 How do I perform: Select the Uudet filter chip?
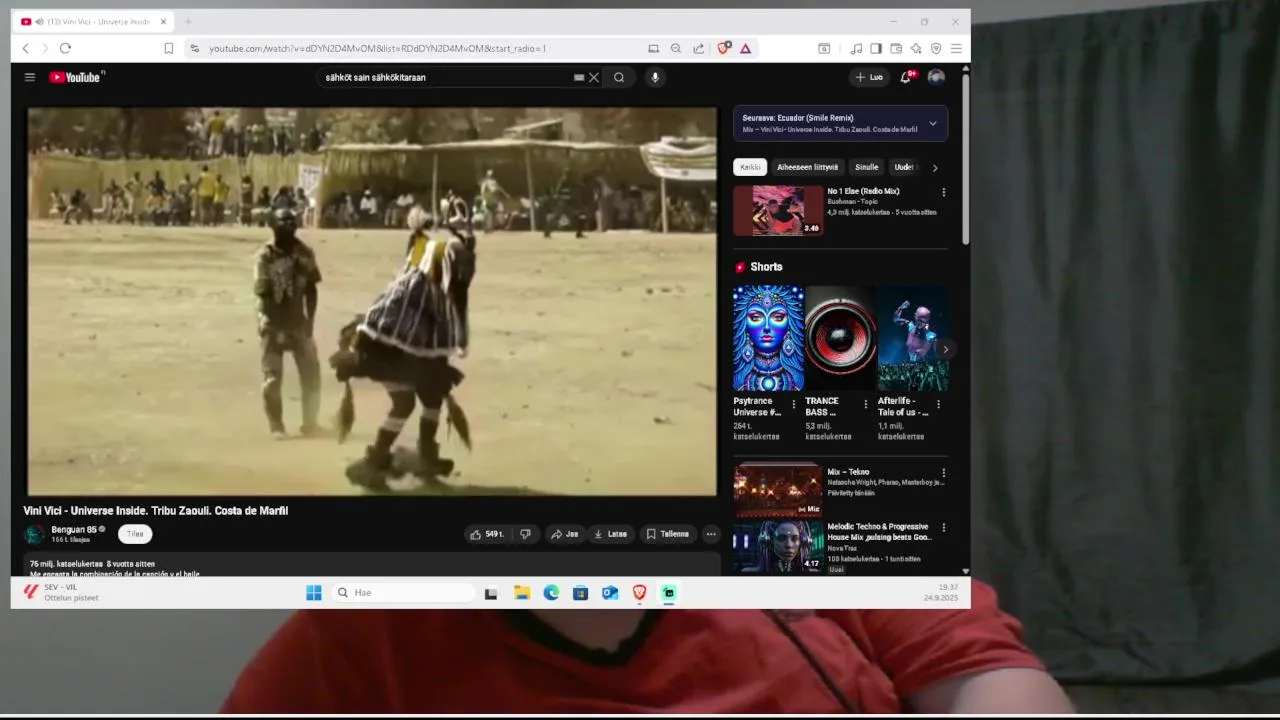coord(904,167)
